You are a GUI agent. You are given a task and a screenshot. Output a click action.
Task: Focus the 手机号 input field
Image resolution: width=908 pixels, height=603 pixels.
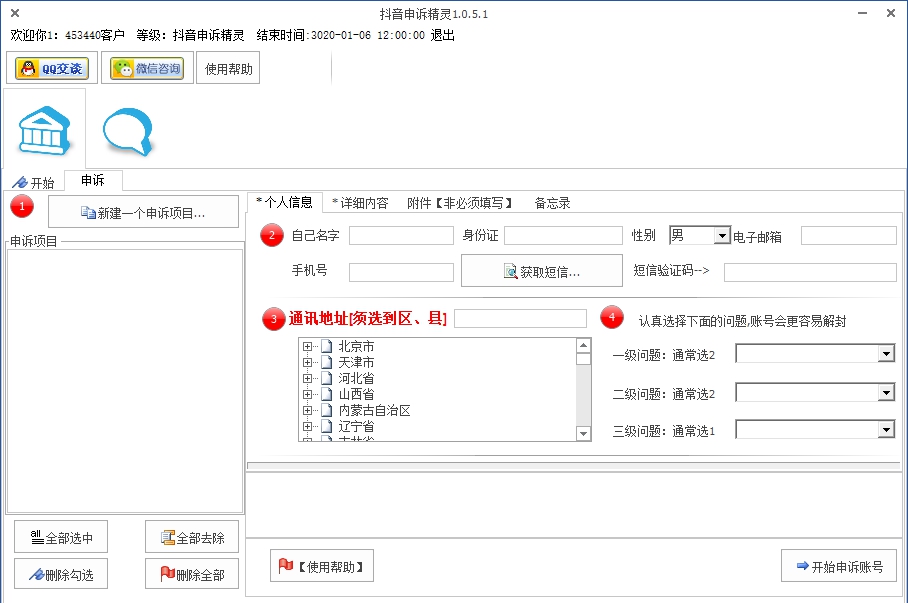(401, 272)
